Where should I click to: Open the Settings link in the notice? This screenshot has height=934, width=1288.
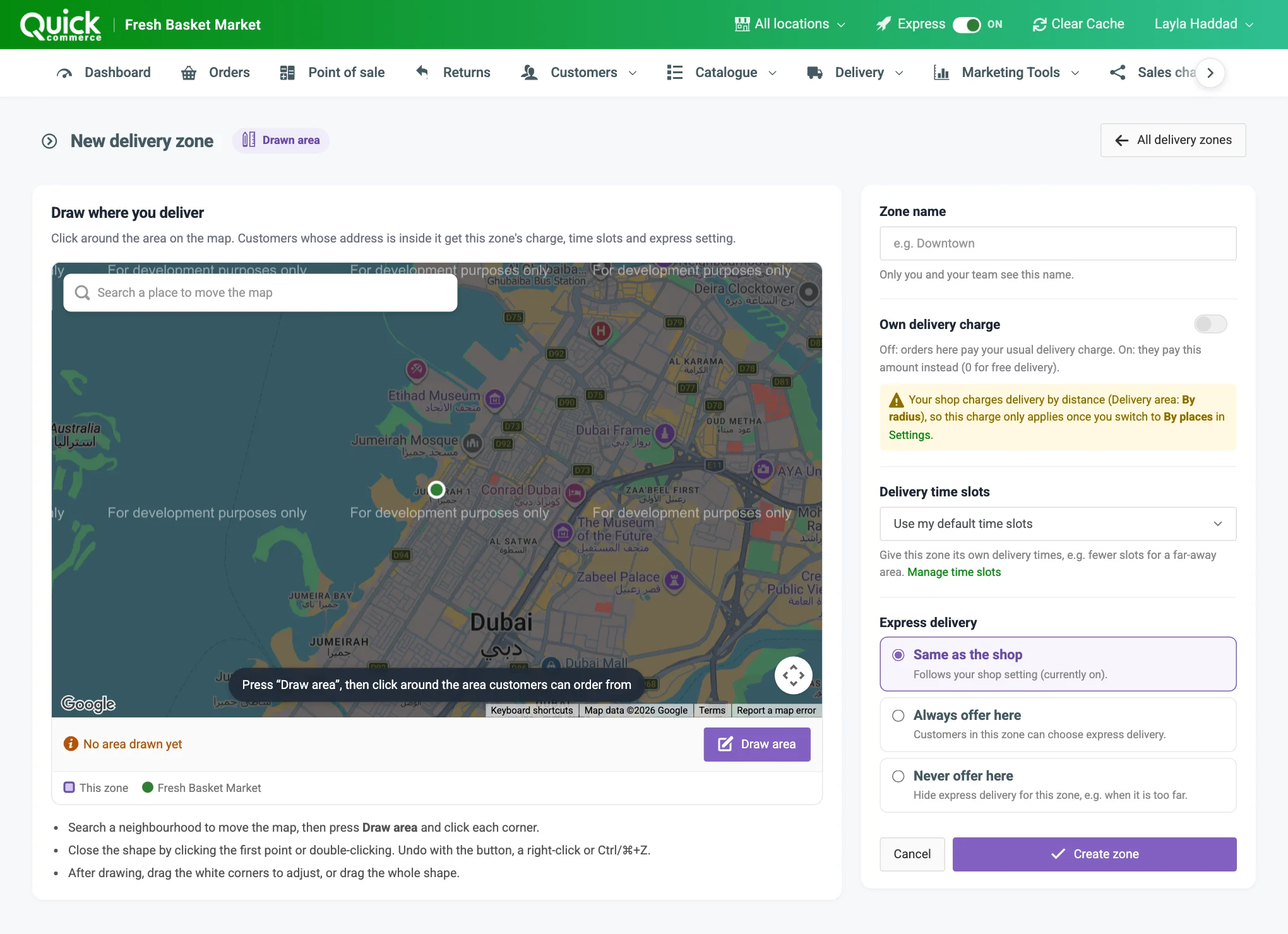coord(909,435)
